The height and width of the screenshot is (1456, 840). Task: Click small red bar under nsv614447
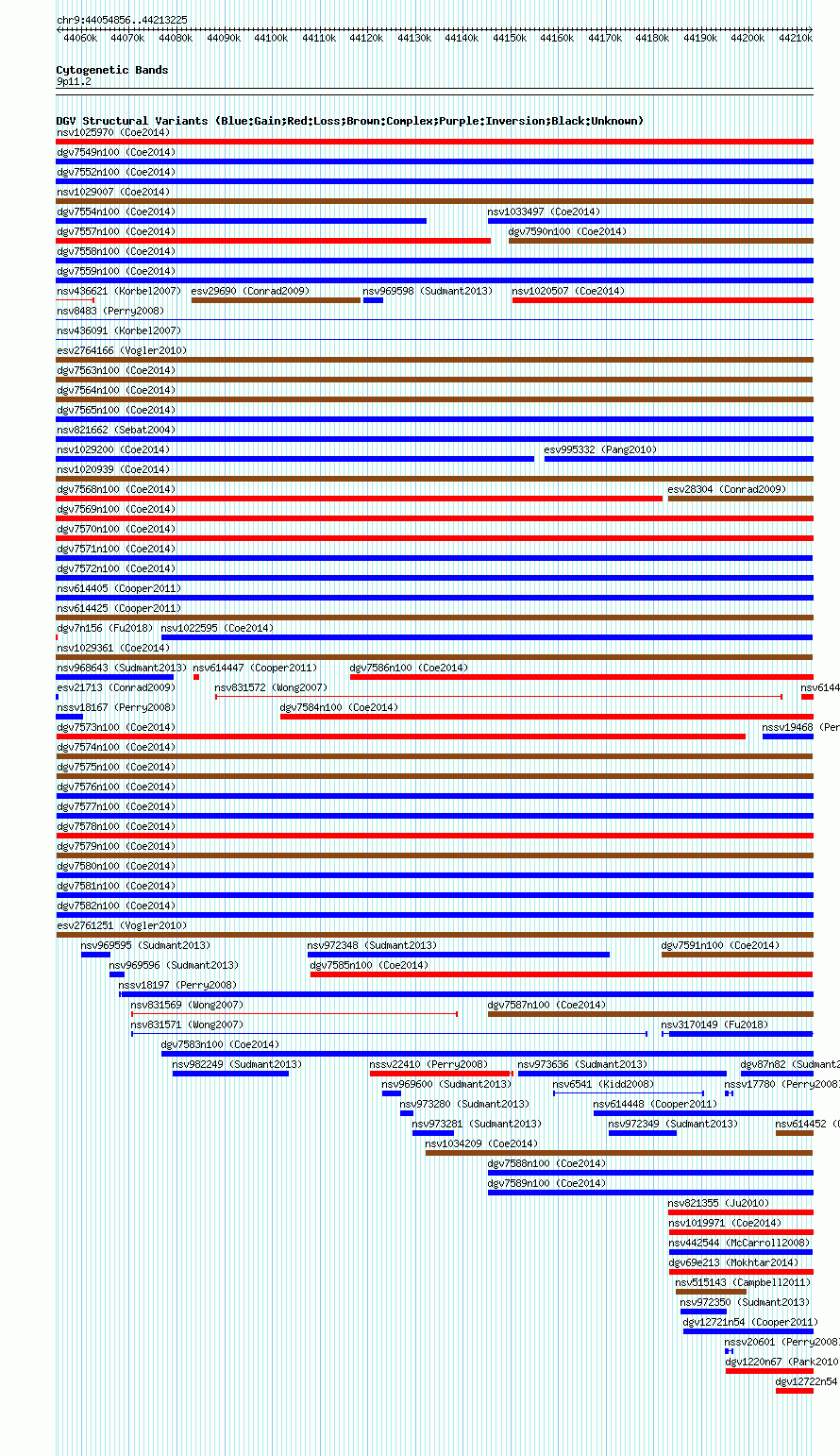[x=196, y=677]
